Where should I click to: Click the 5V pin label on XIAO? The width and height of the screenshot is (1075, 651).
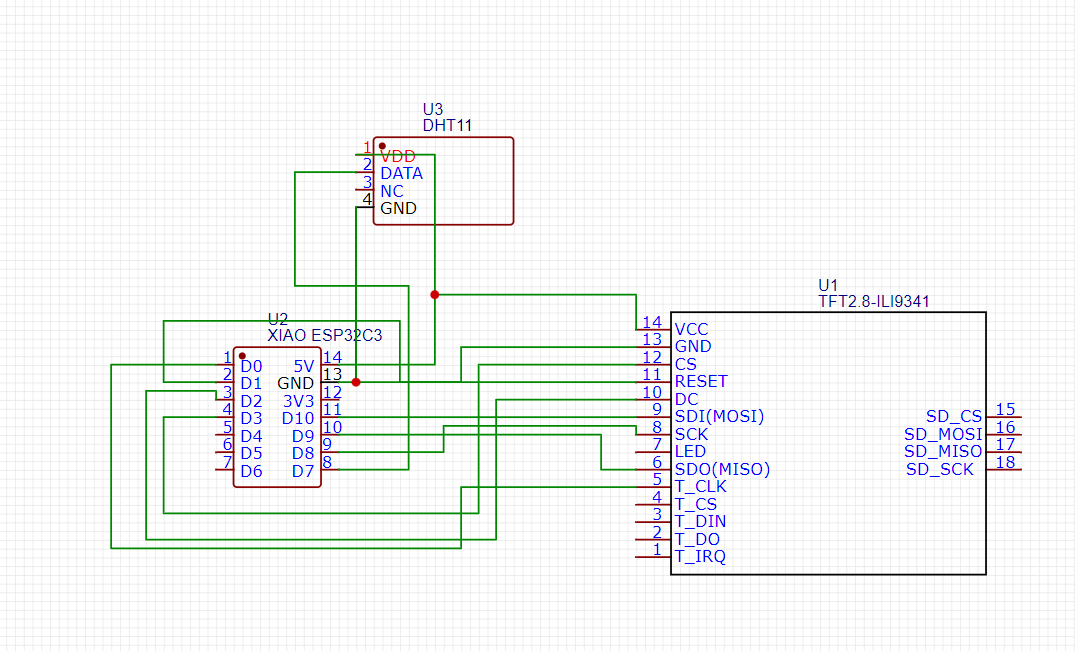click(304, 366)
